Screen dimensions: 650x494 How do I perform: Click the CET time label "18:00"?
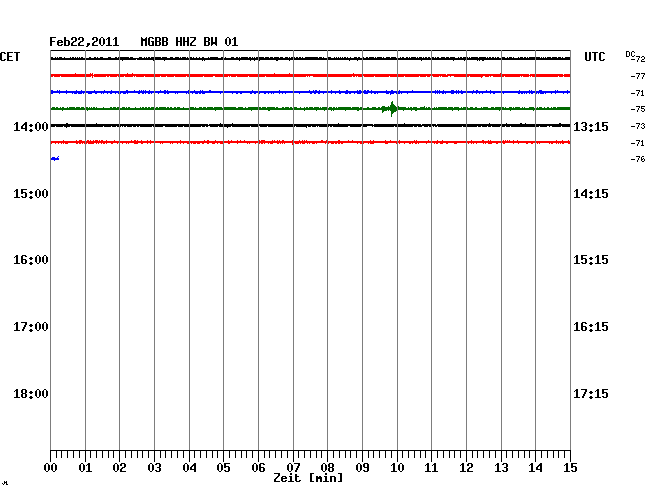[31, 394]
